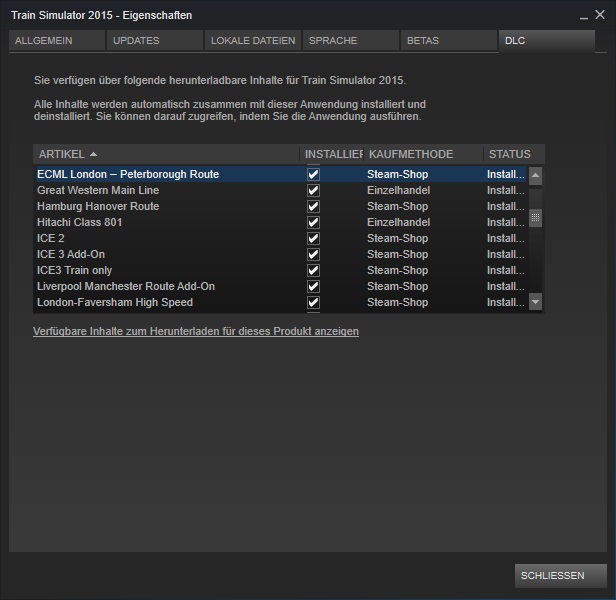Screen dimensions: 616x600
Task: Toggle ICE 3 Add-On install checkbox
Action: (313, 254)
